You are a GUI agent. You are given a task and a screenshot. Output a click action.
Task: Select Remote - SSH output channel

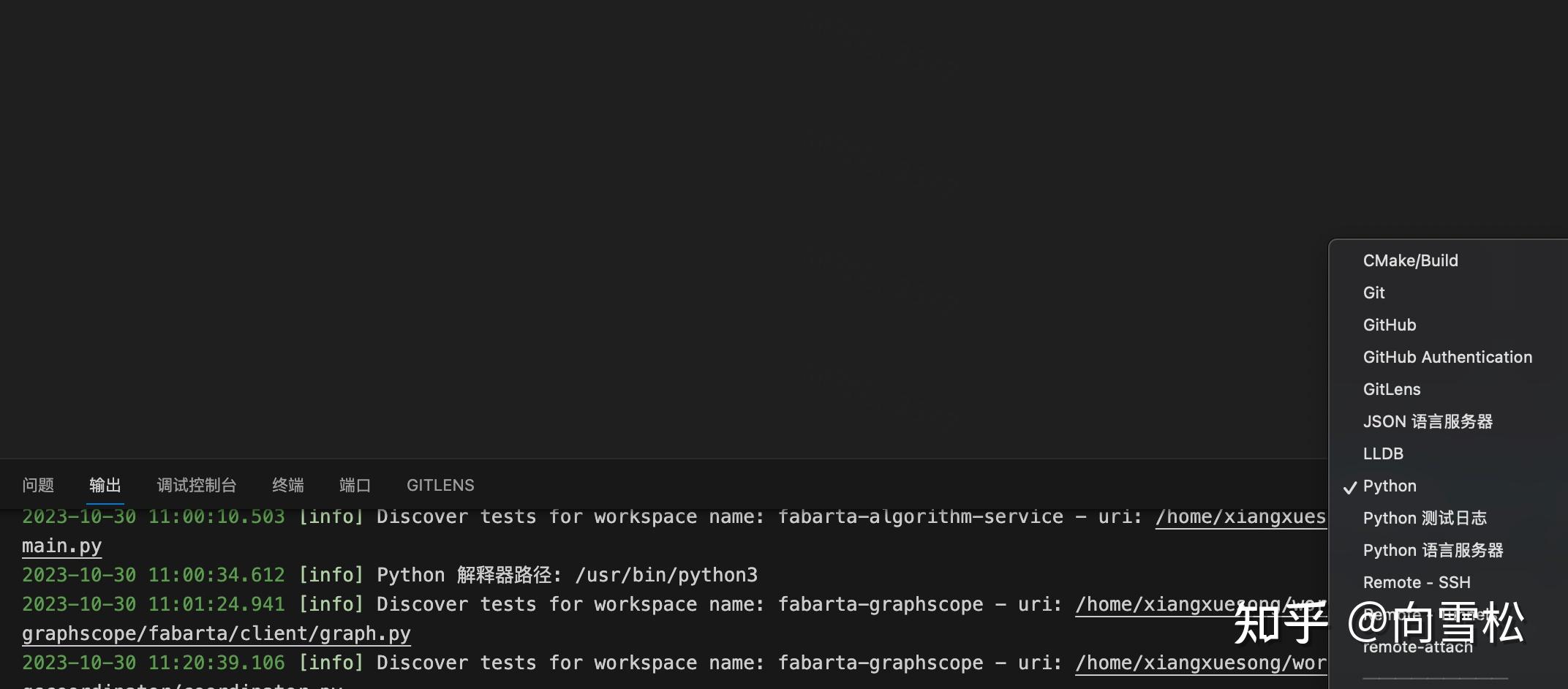pyautogui.click(x=1417, y=582)
